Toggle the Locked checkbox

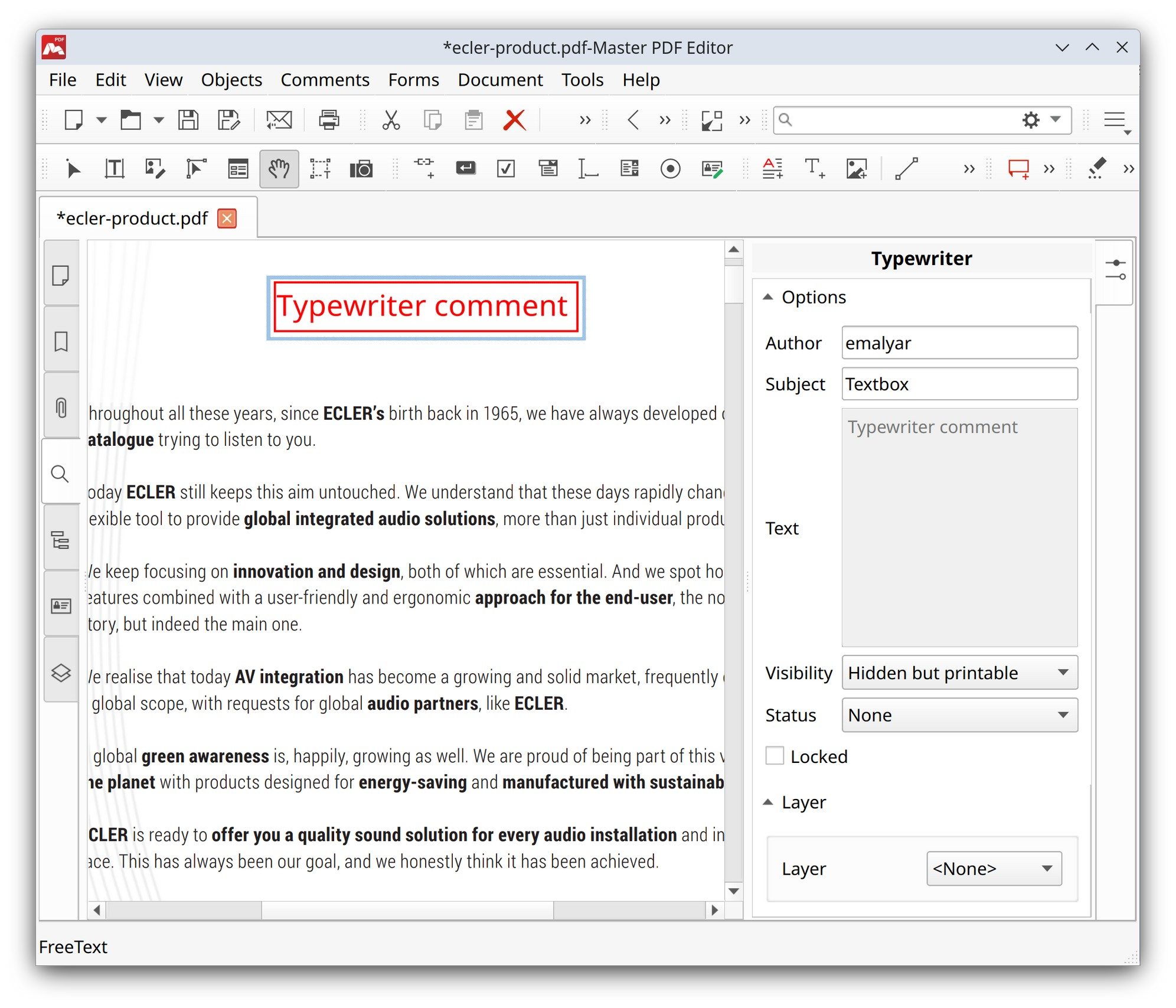pos(775,756)
